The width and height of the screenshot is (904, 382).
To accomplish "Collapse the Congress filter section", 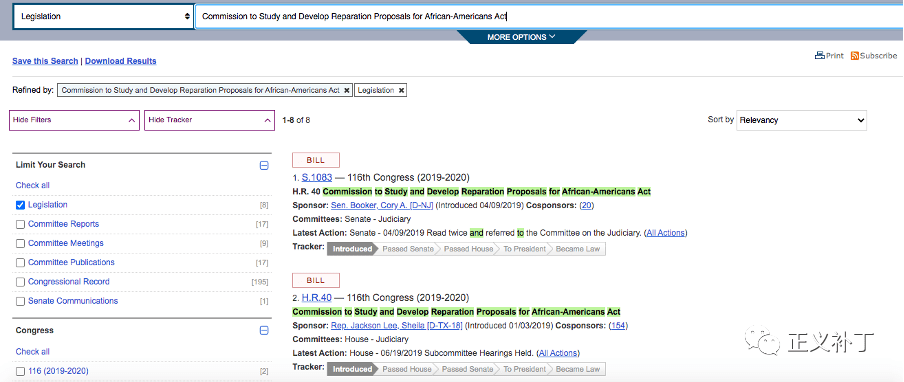I will point(264,331).
